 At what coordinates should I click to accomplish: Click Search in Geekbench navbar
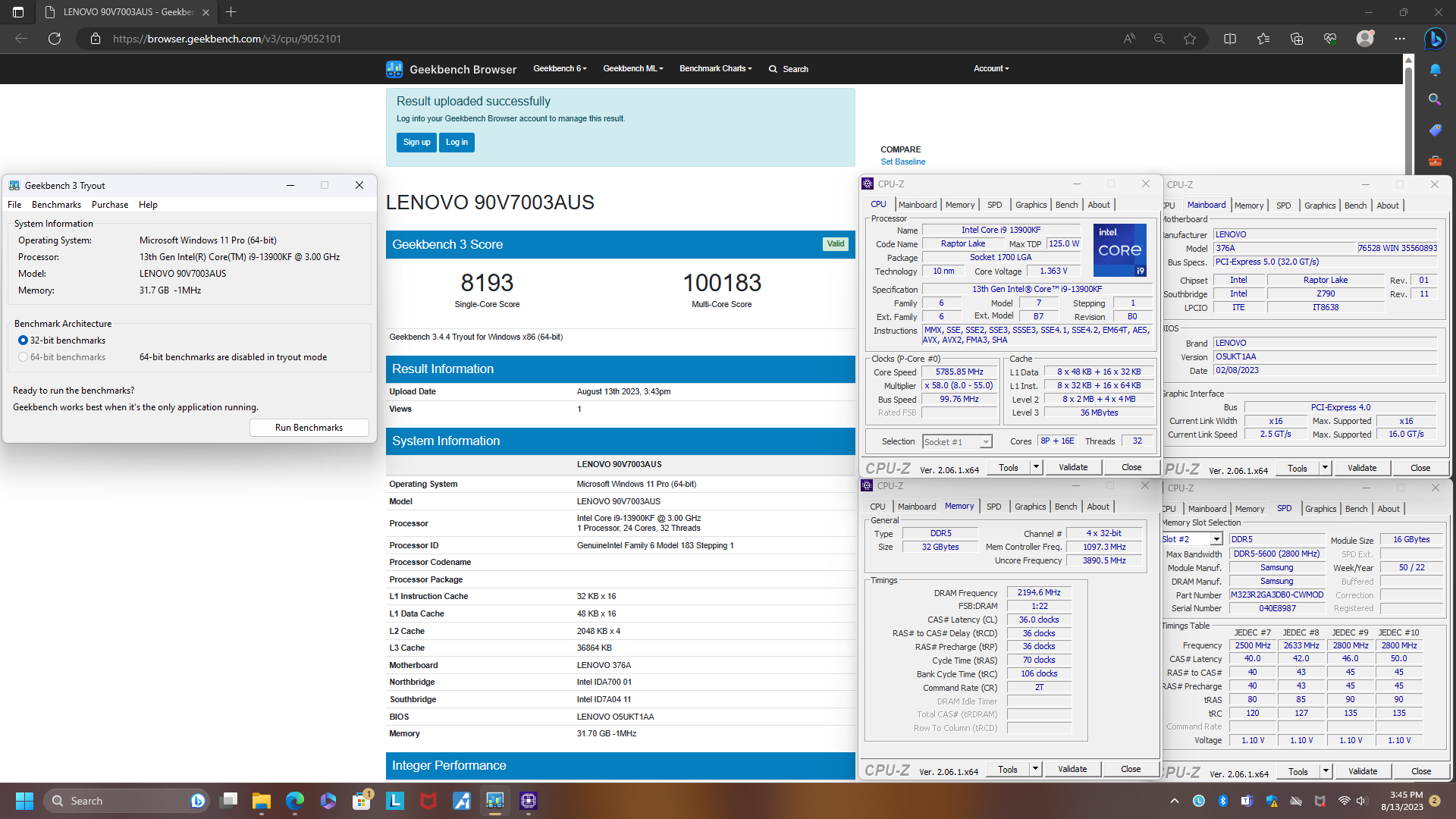(789, 69)
